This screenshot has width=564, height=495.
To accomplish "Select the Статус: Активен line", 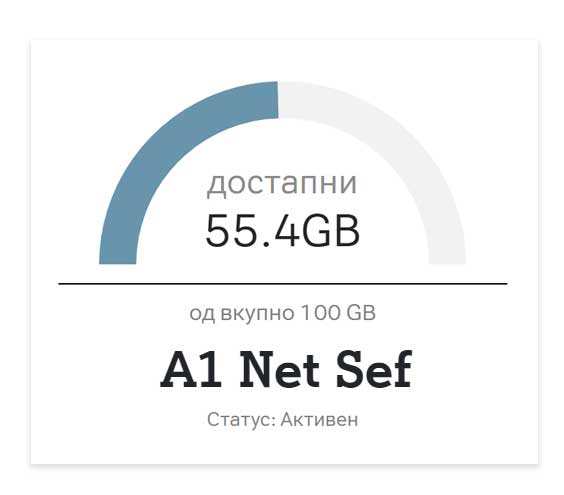I will [x=282, y=419].
